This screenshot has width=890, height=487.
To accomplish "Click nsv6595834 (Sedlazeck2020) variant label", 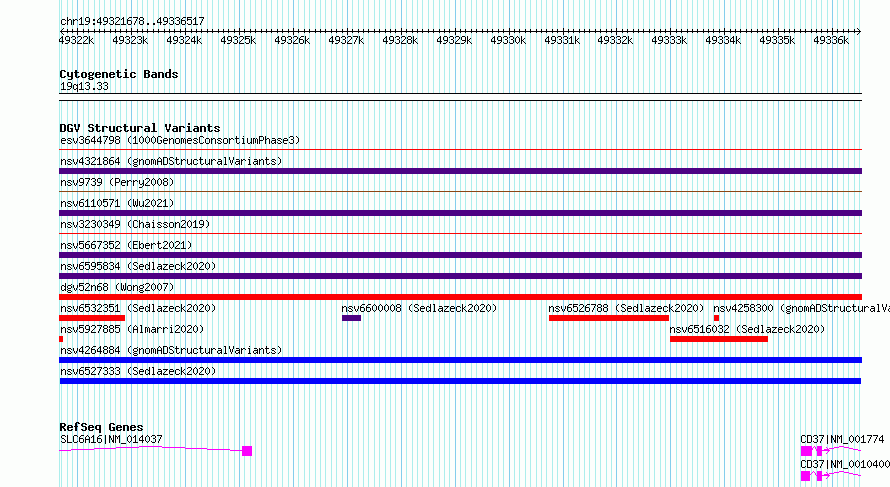I will pos(138,266).
